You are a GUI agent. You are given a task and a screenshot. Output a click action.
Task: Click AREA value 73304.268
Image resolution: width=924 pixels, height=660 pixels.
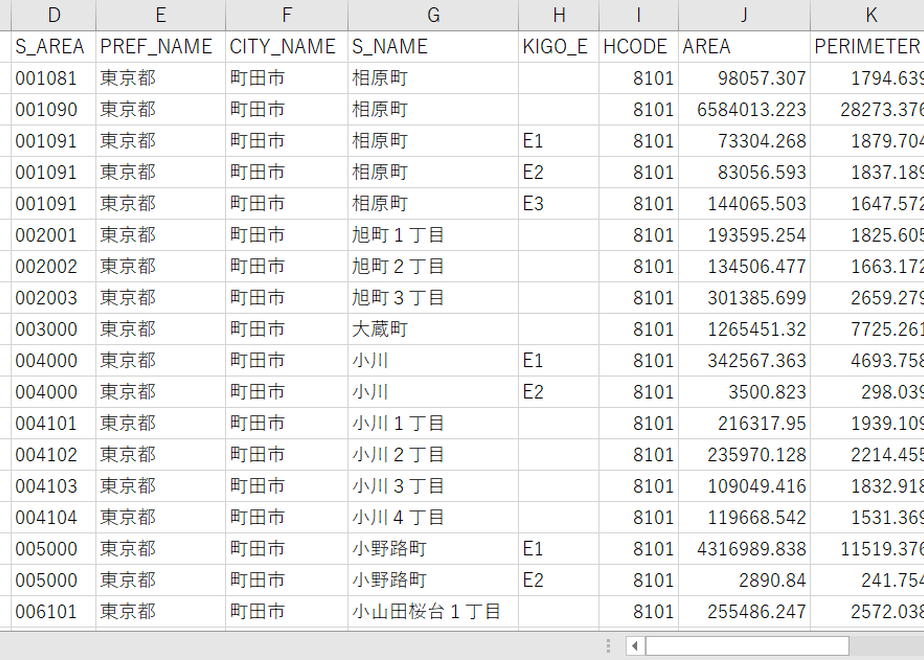tap(744, 141)
